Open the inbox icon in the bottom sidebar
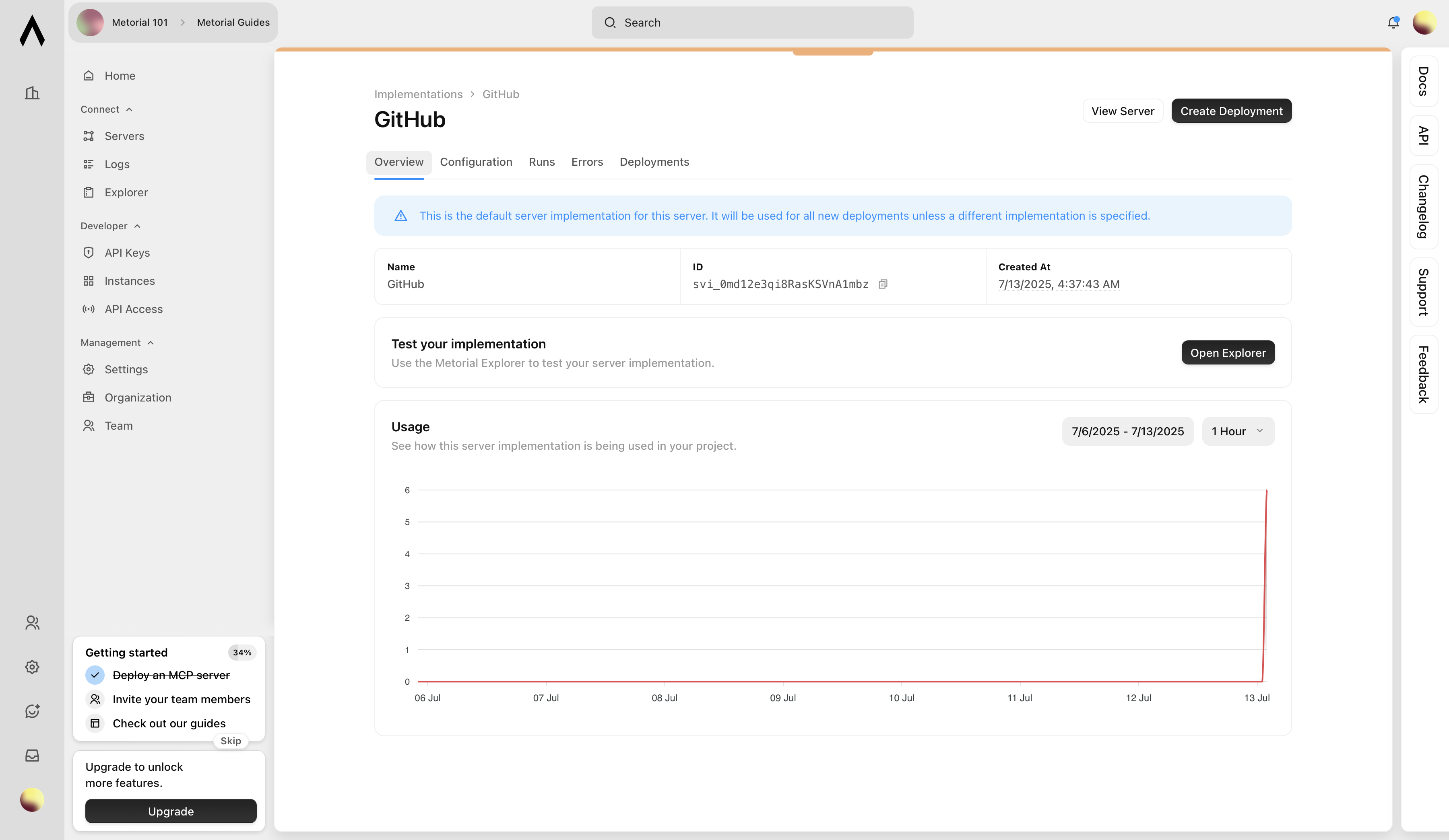Image resolution: width=1449 pixels, height=840 pixels. pyautogui.click(x=32, y=755)
